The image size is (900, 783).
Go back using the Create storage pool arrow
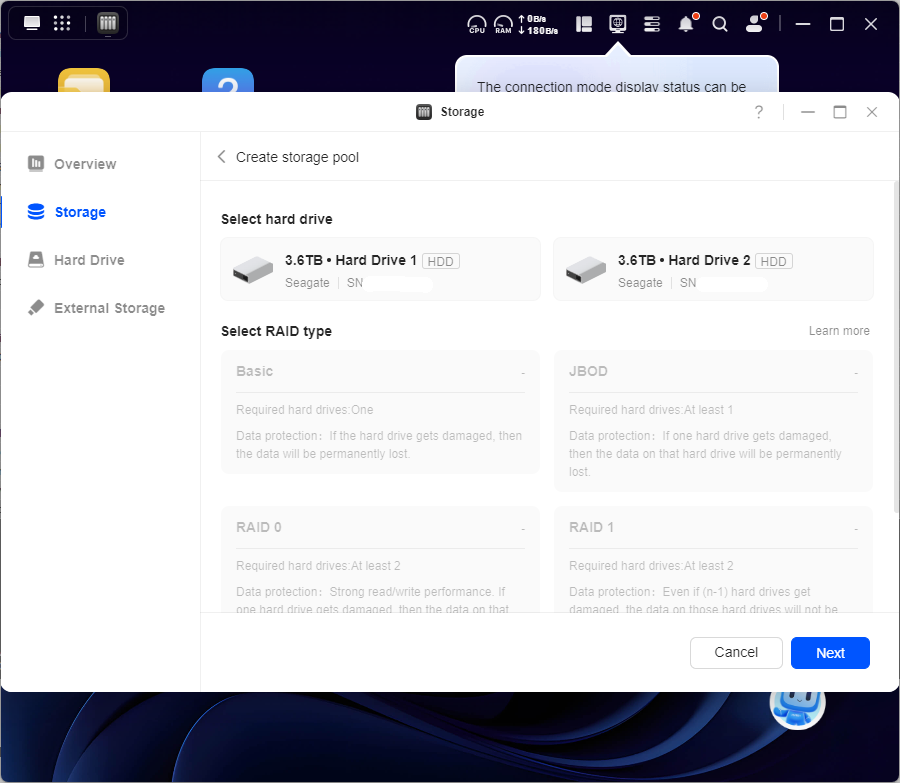pyautogui.click(x=222, y=157)
